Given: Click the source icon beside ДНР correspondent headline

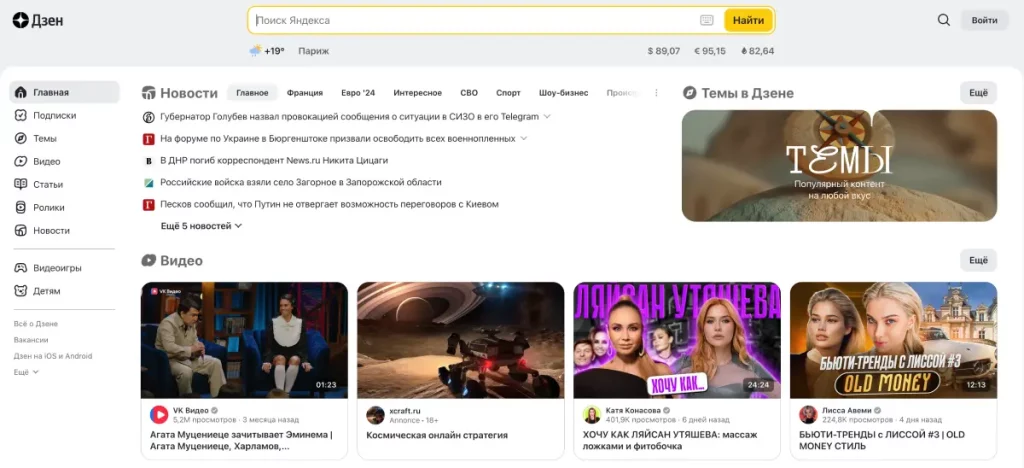Looking at the screenshot, I should click(148, 161).
